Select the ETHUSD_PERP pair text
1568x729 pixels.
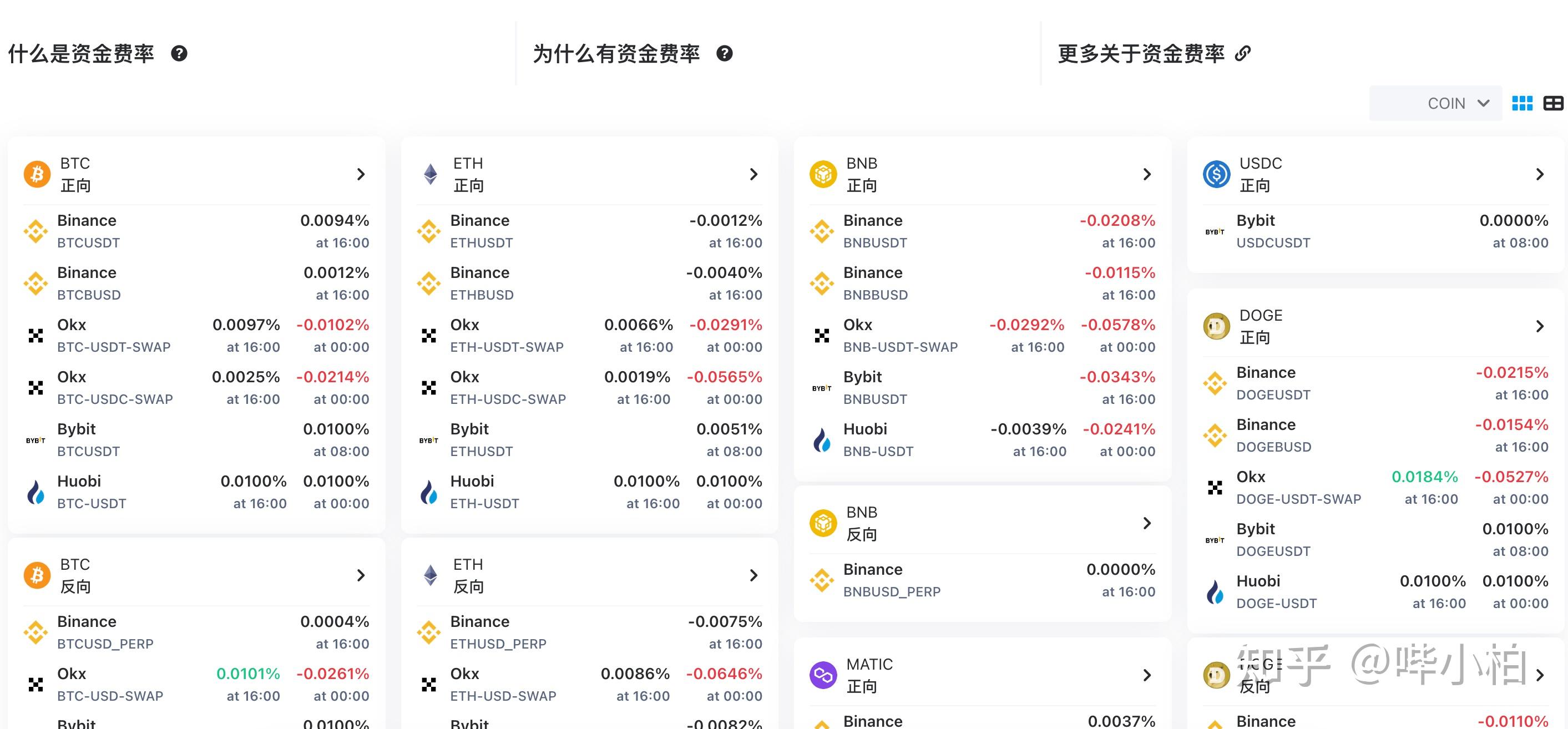[x=498, y=644]
